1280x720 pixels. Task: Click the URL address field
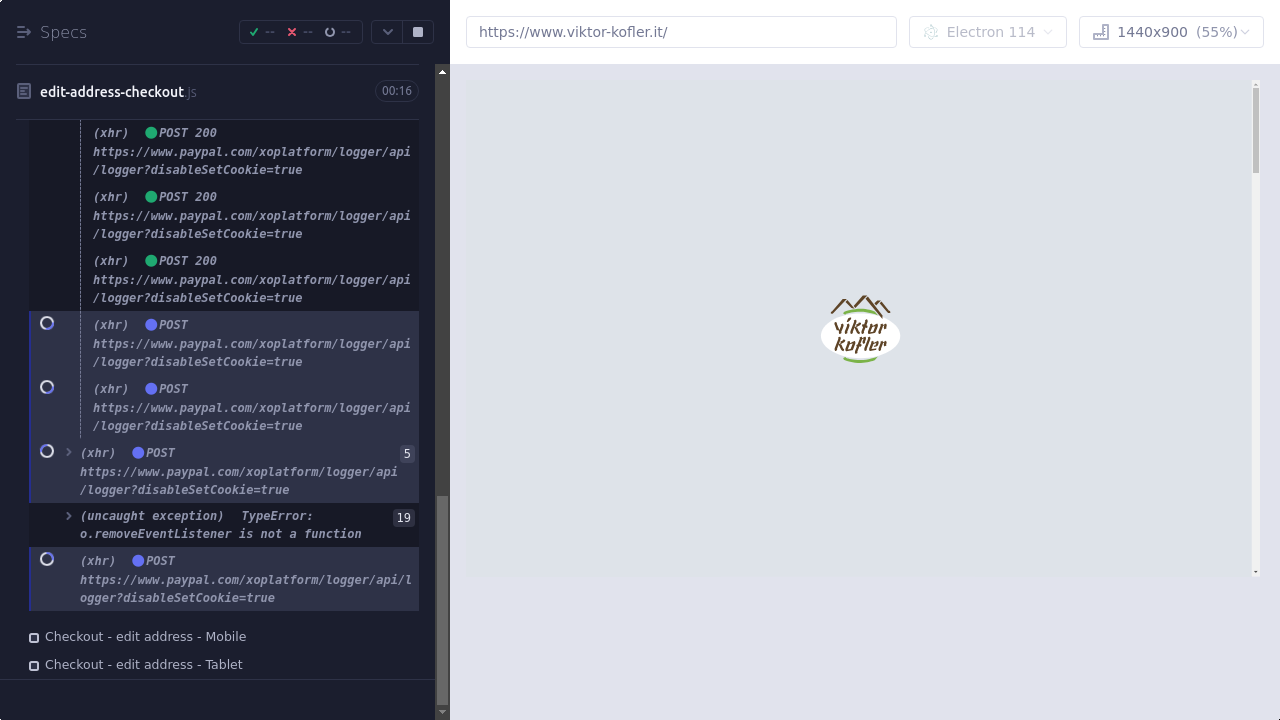click(x=681, y=32)
